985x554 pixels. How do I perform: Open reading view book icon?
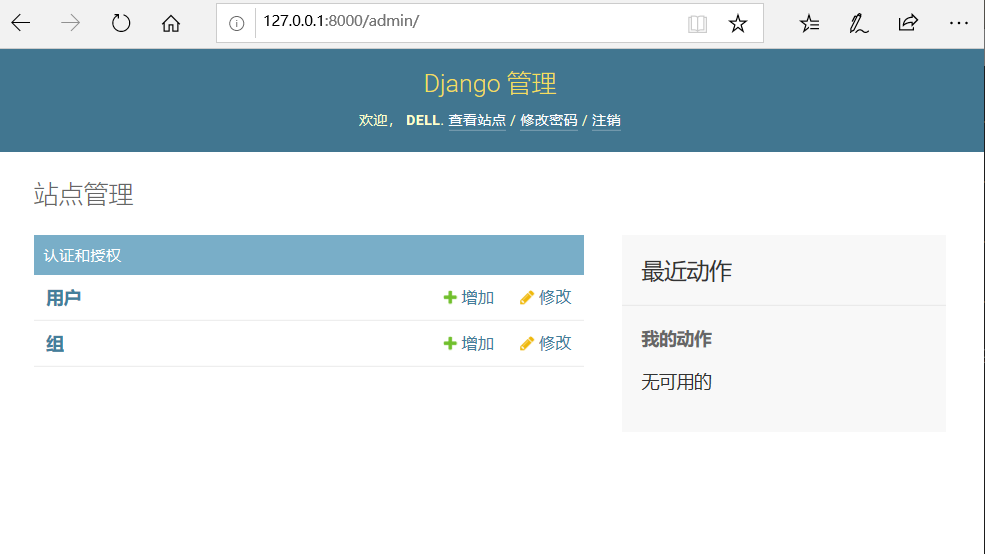click(x=697, y=24)
